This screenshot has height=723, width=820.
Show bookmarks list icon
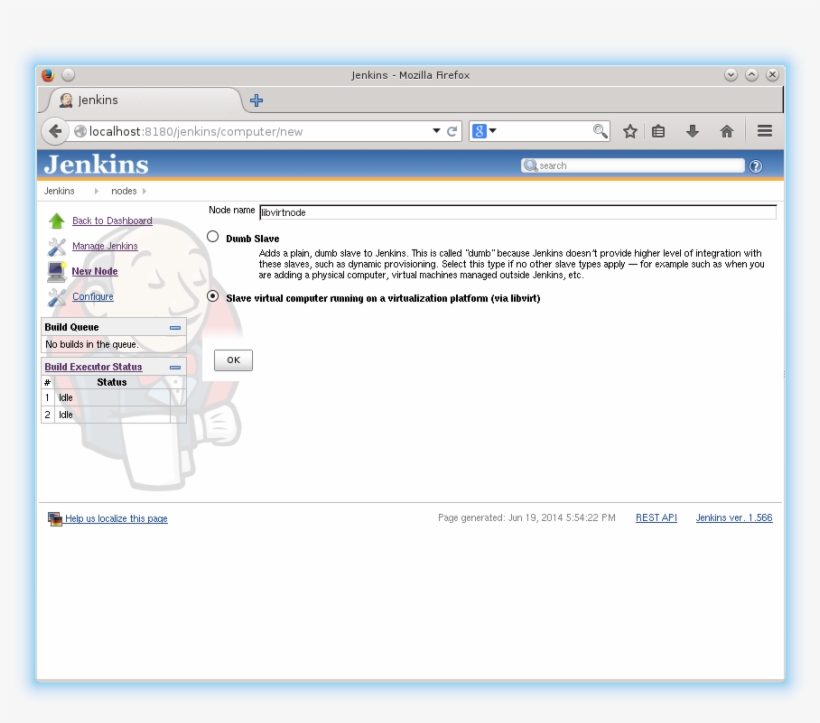(658, 131)
